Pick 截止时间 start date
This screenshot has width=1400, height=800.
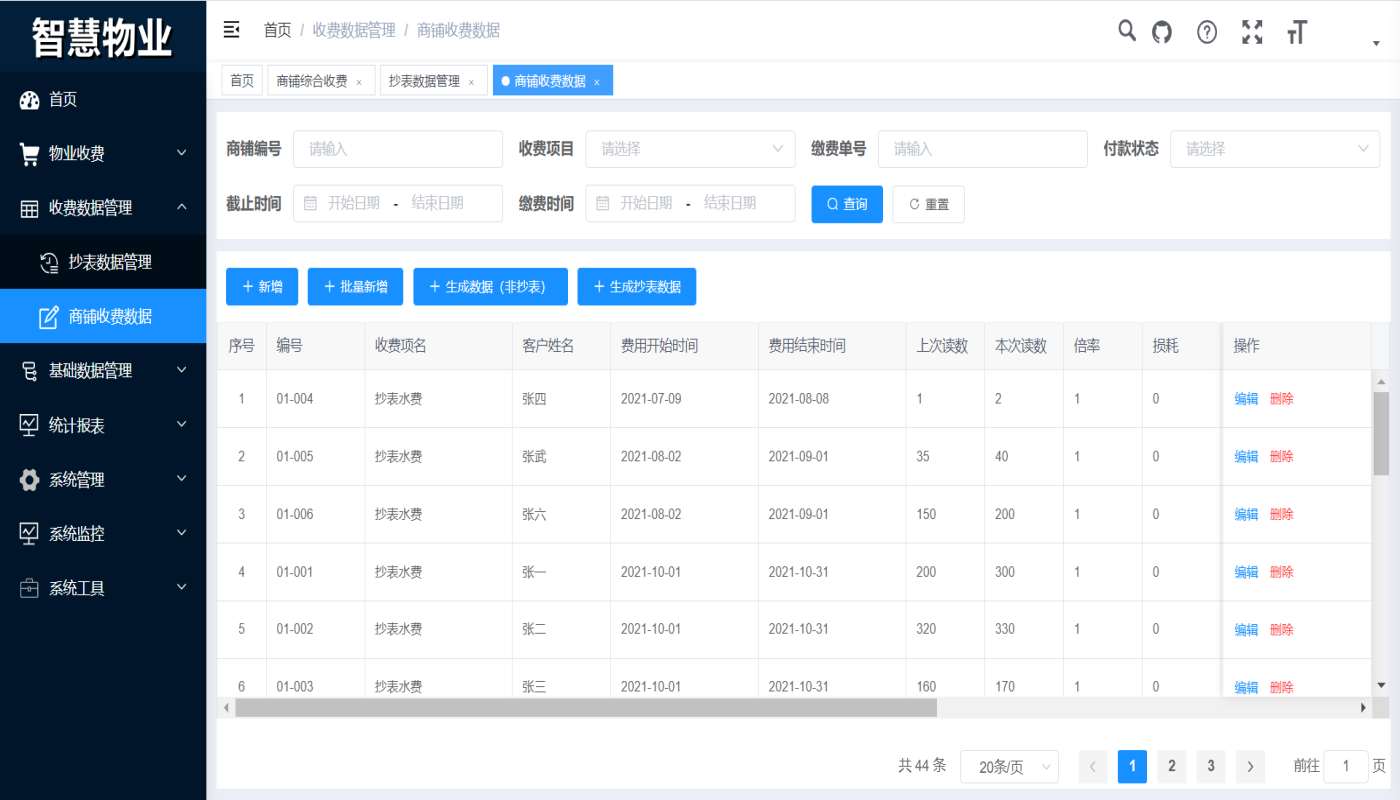(354, 203)
